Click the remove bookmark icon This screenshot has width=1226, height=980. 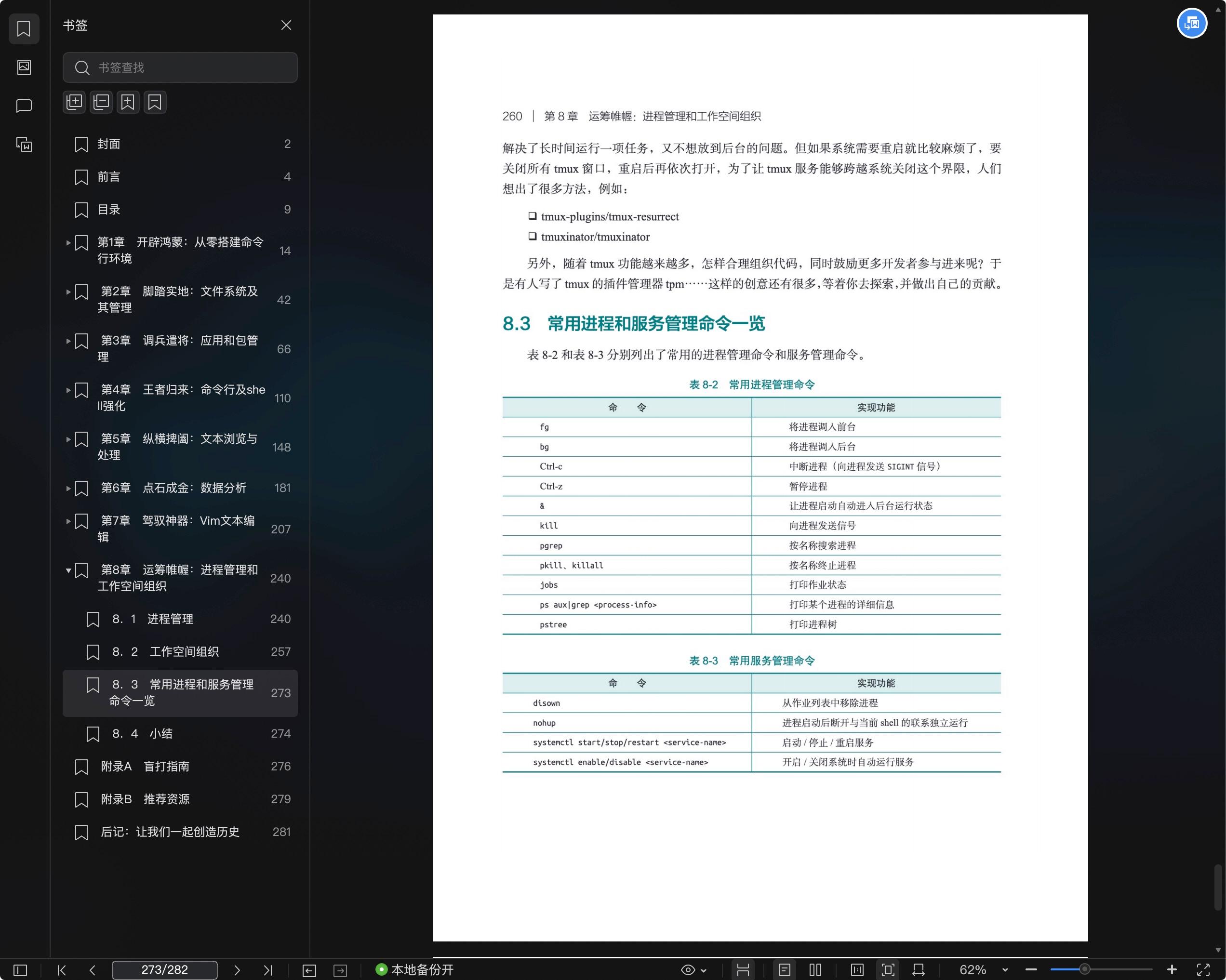pyautogui.click(x=155, y=102)
